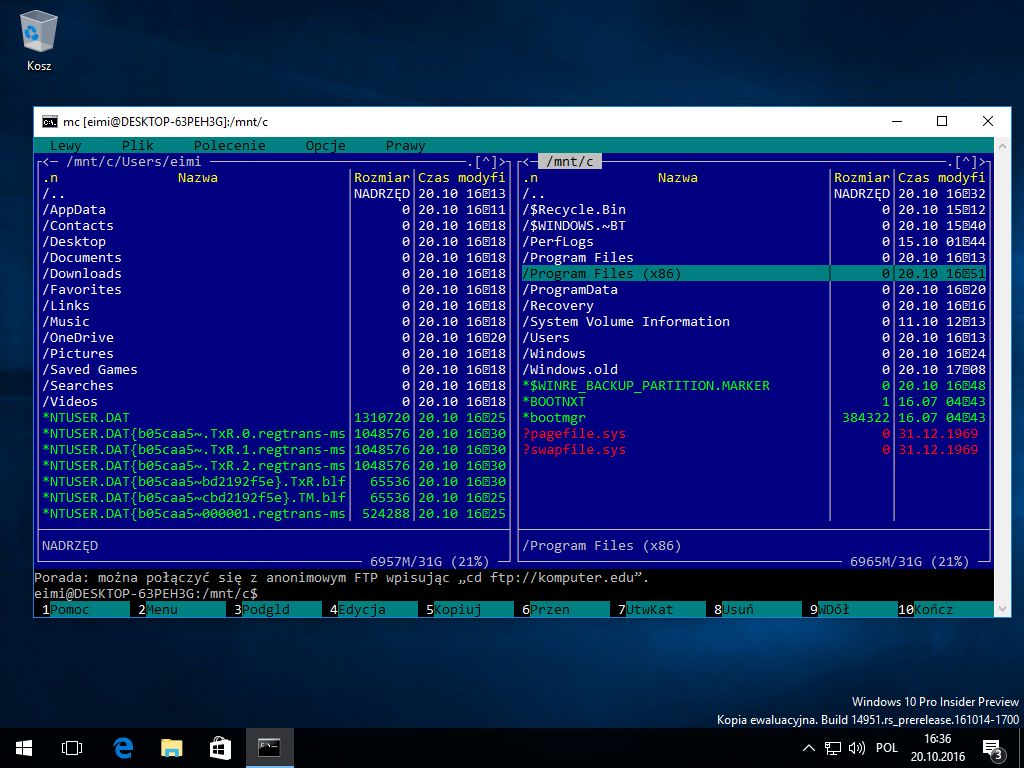Open File Explorer from the taskbar

coord(171,748)
